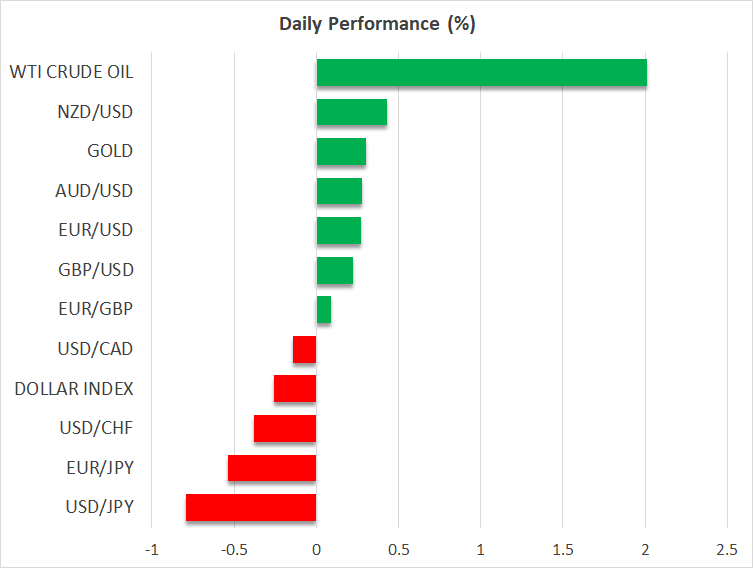Select the small green EUR/GBP bar
Viewport: 753px width, 568px height.
pos(323,310)
